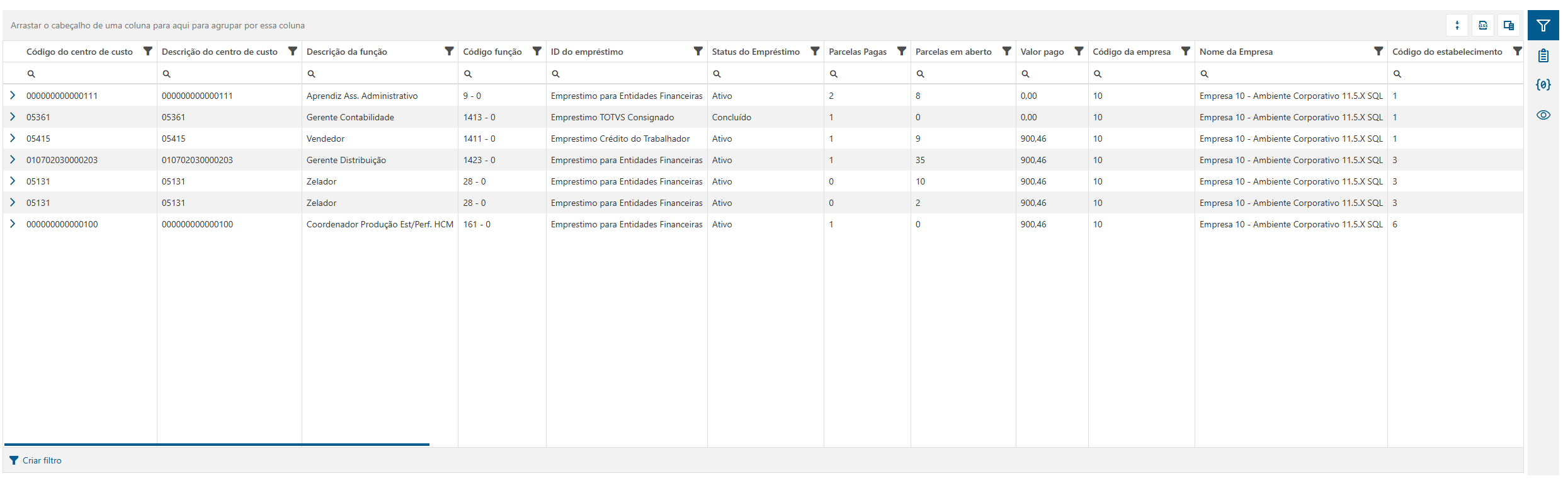
Task: Open the blue filter sidebar panel
Action: click(x=1543, y=25)
